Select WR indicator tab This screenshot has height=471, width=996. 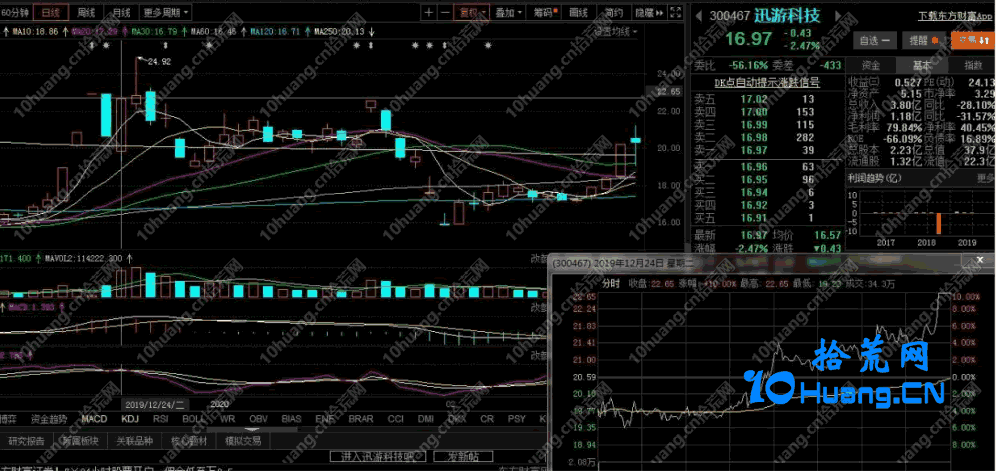click(x=227, y=420)
